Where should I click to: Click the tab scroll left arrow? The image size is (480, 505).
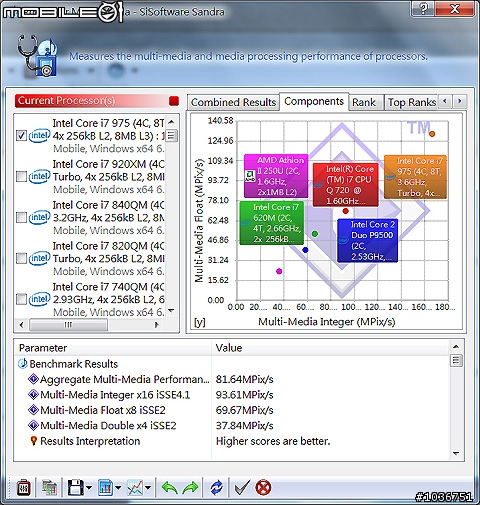pyautogui.click(x=445, y=101)
